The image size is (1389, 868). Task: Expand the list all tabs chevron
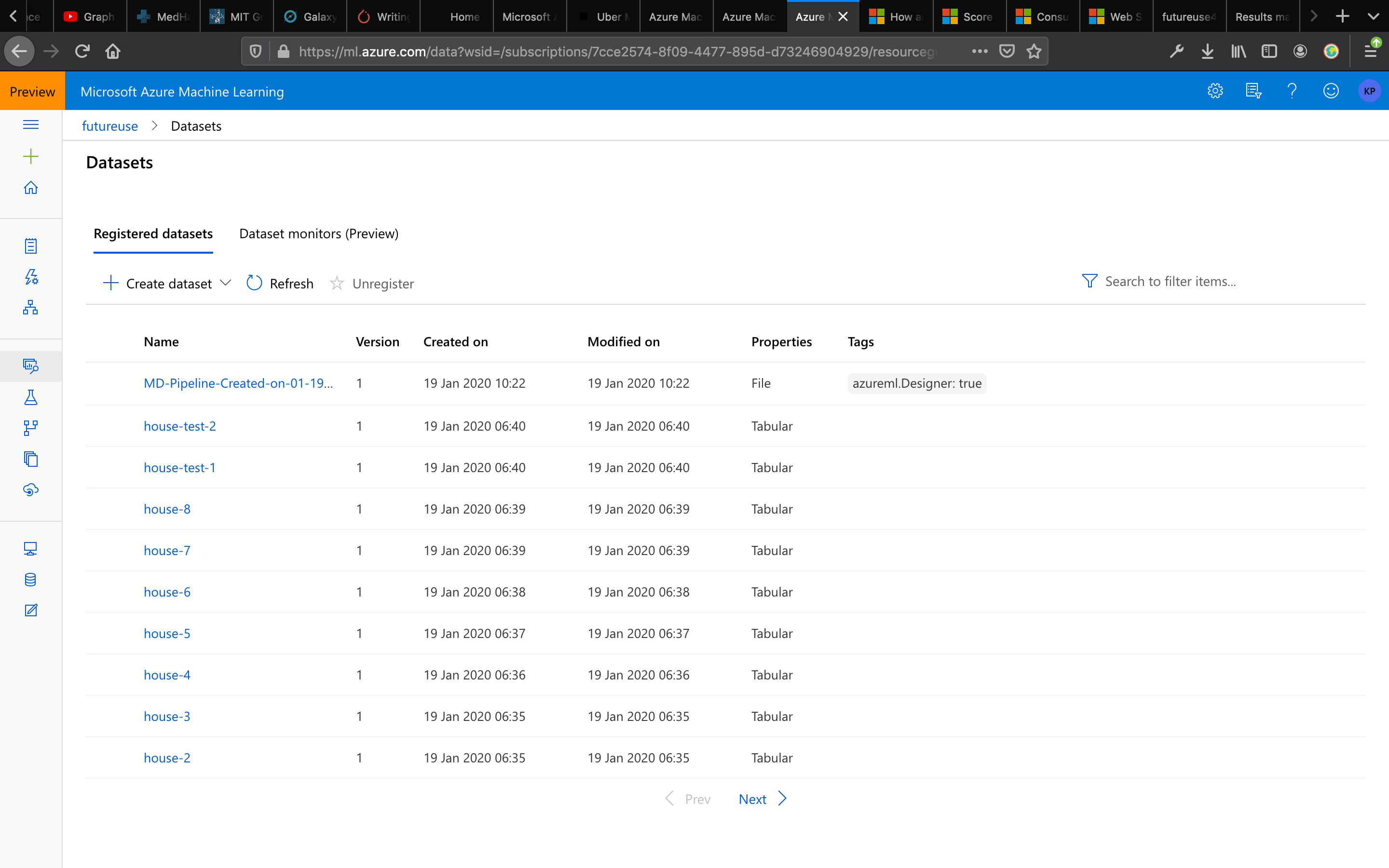(x=1373, y=17)
